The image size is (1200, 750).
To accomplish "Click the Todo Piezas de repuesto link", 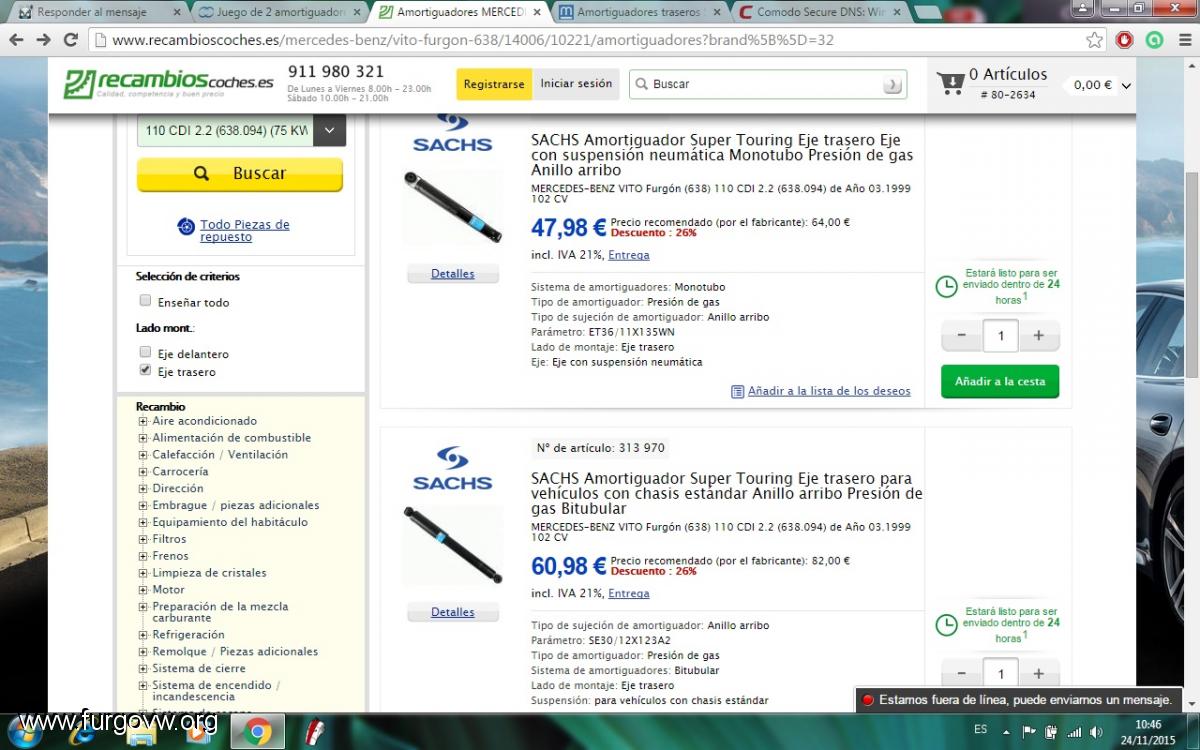I will pos(244,231).
